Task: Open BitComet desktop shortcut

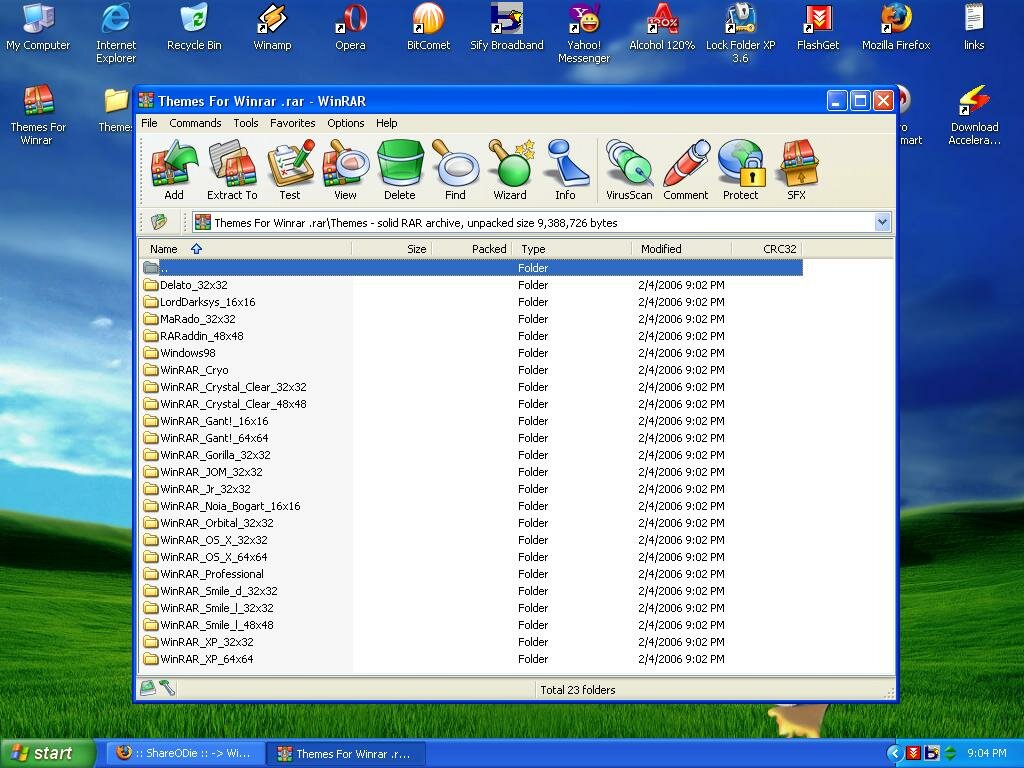Action: click(428, 26)
